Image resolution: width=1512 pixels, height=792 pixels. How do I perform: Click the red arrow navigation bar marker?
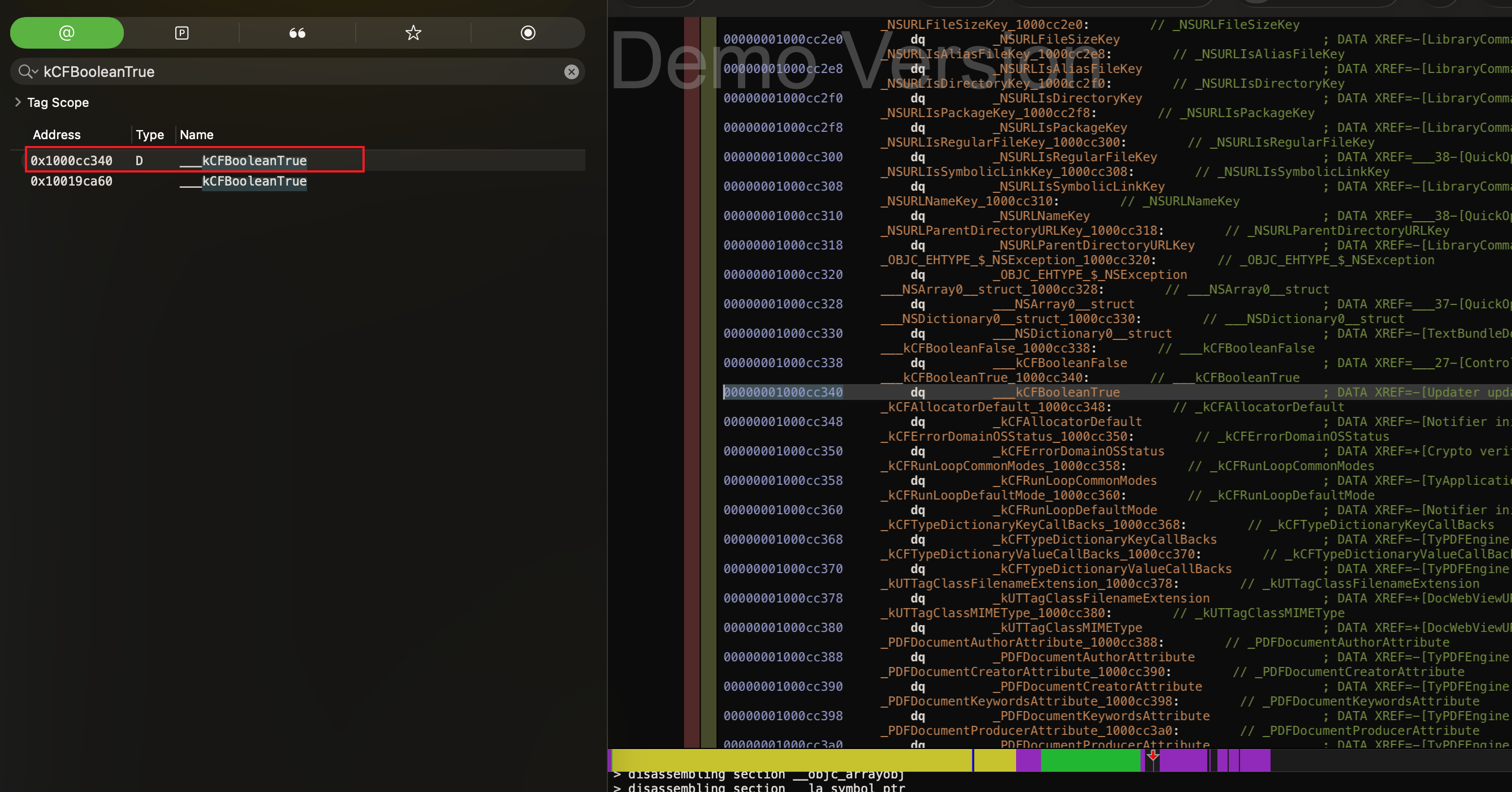click(1153, 755)
